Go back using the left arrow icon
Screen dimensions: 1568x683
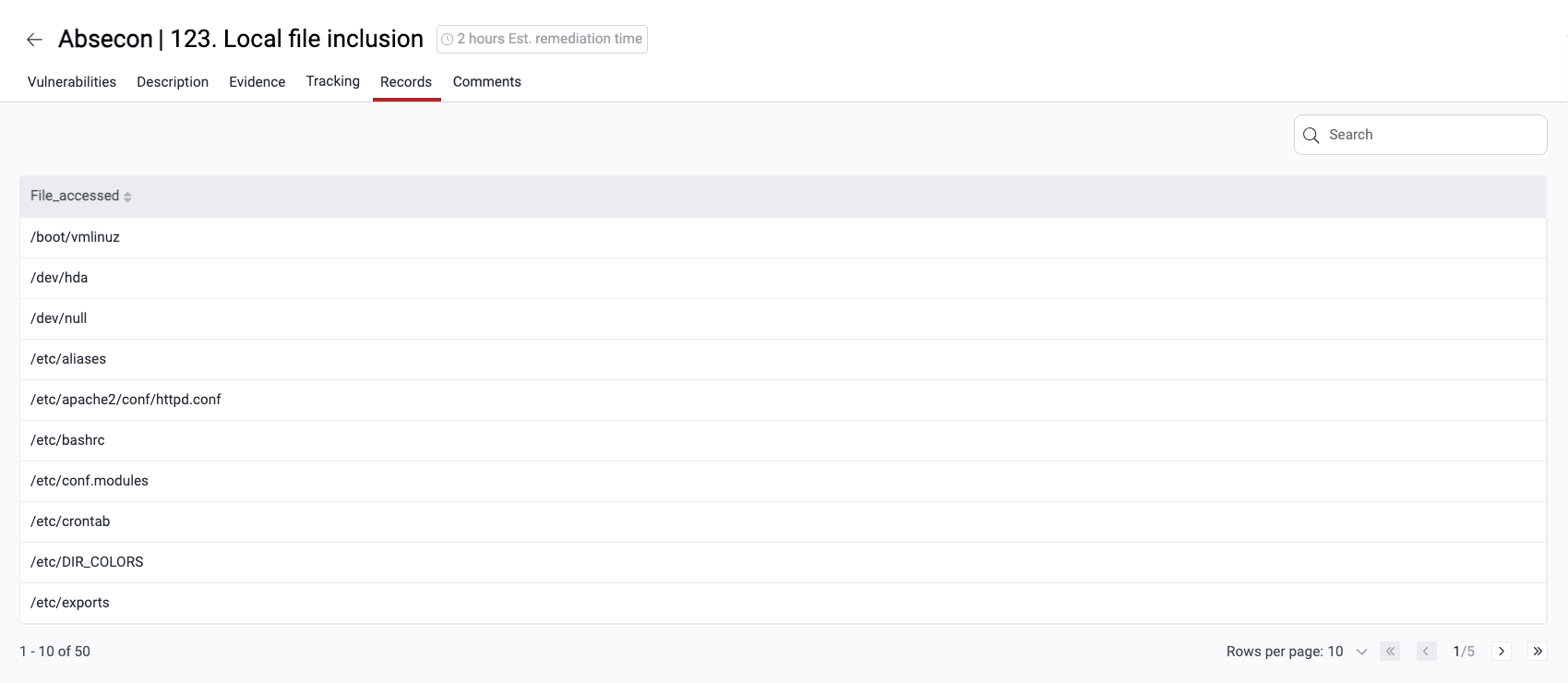(x=34, y=40)
